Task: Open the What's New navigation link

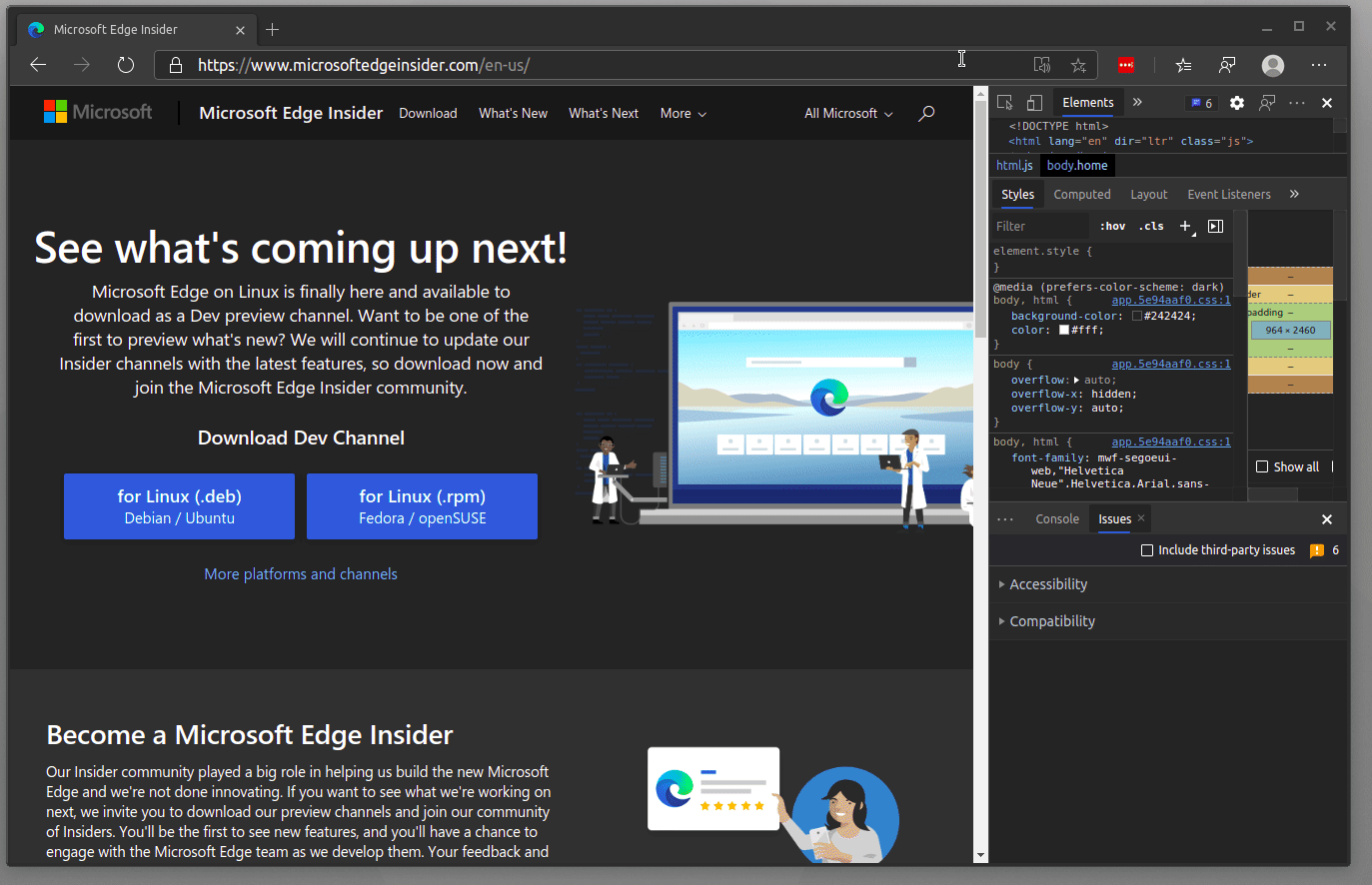Action: coord(513,114)
